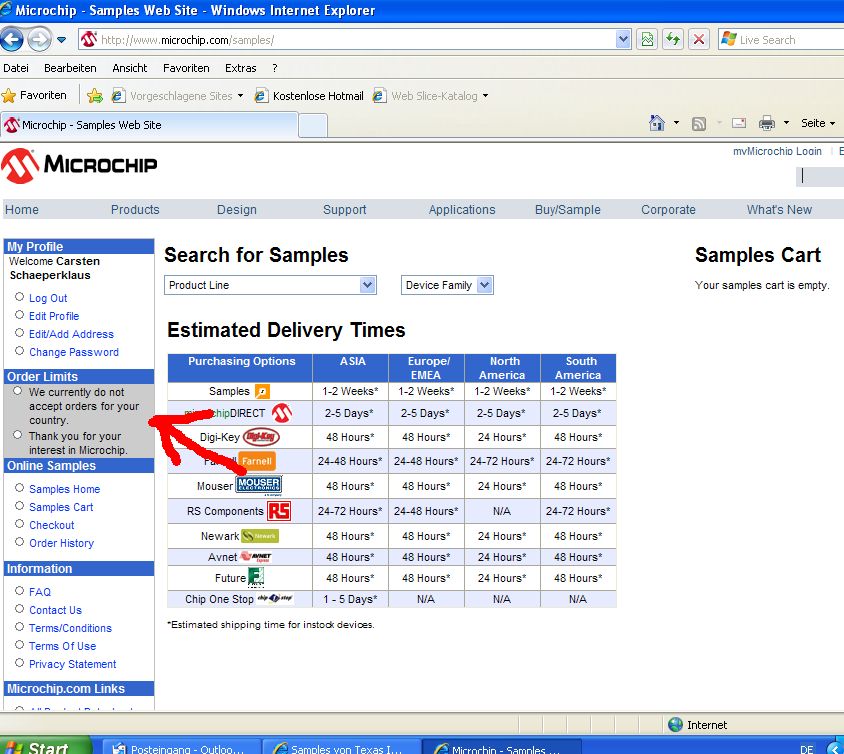The height and width of the screenshot is (754, 844).
Task: Open the Favoriten star button
Action: click(x=34, y=96)
